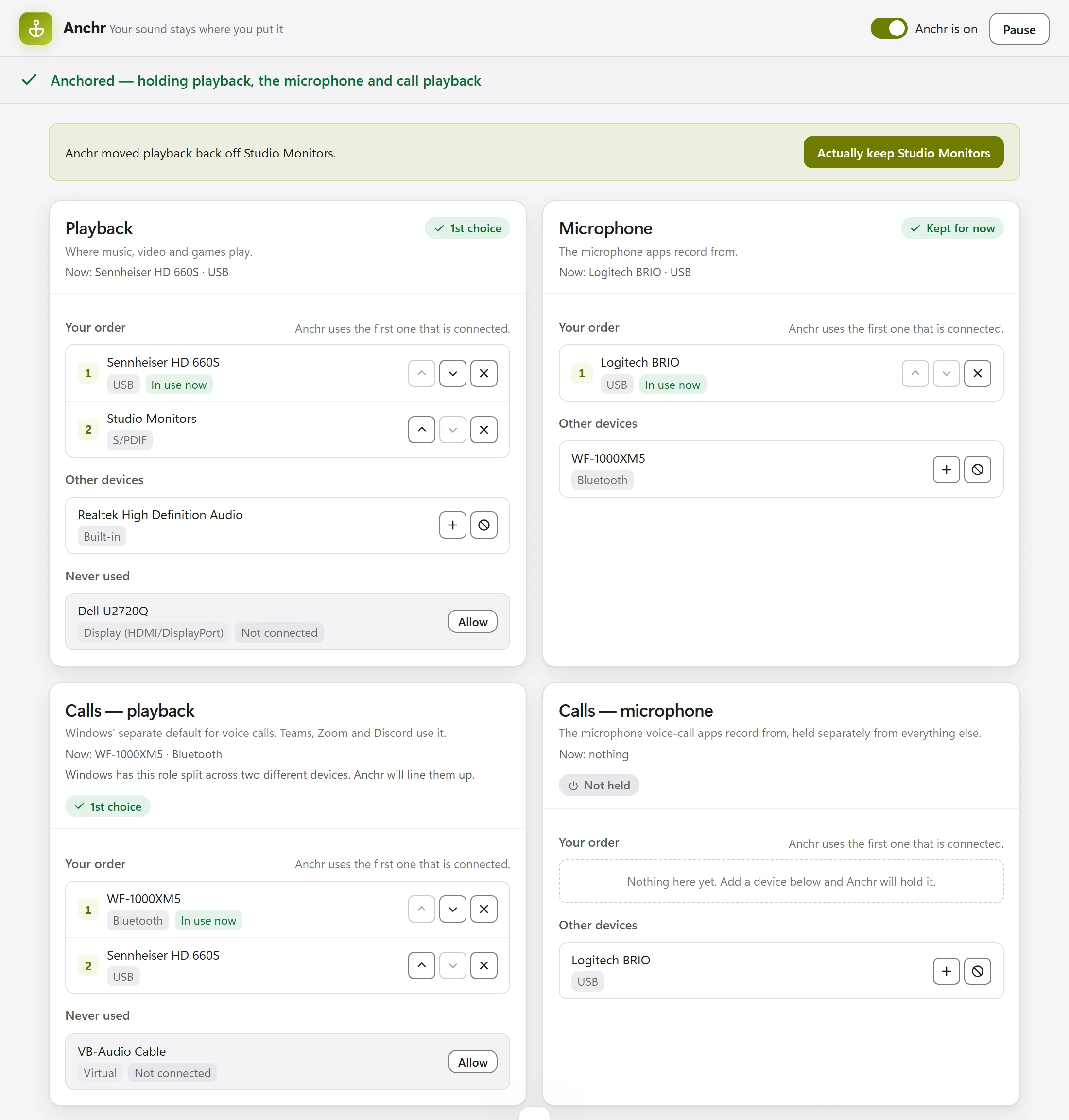Block Logitech BRIO from Calls microphone
The image size is (1069, 1120).
tap(977, 971)
